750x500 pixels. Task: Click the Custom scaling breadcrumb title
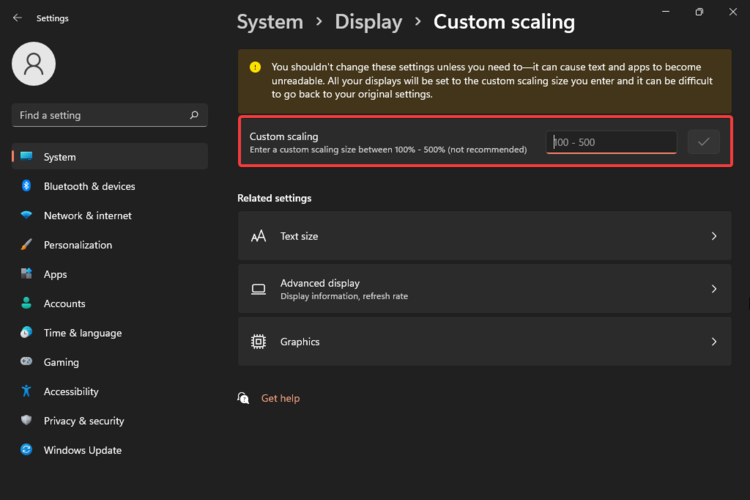[504, 22]
